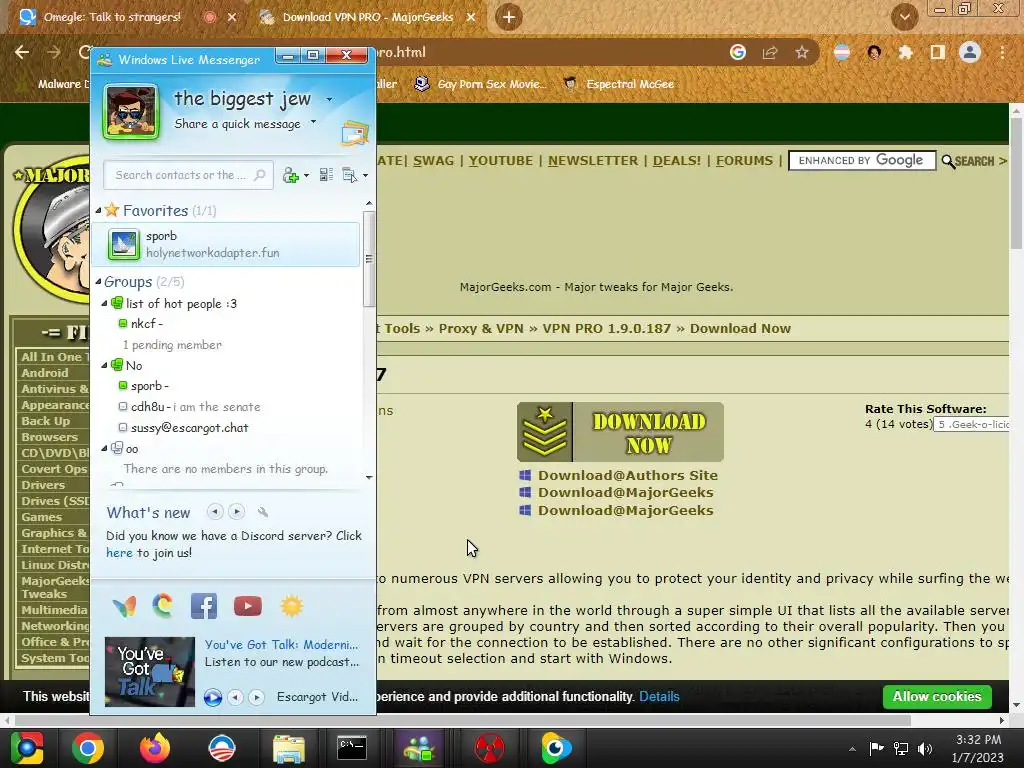Open the SWAG menu link on MajorGeeks
The image size is (1024, 768).
tap(433, 161)
